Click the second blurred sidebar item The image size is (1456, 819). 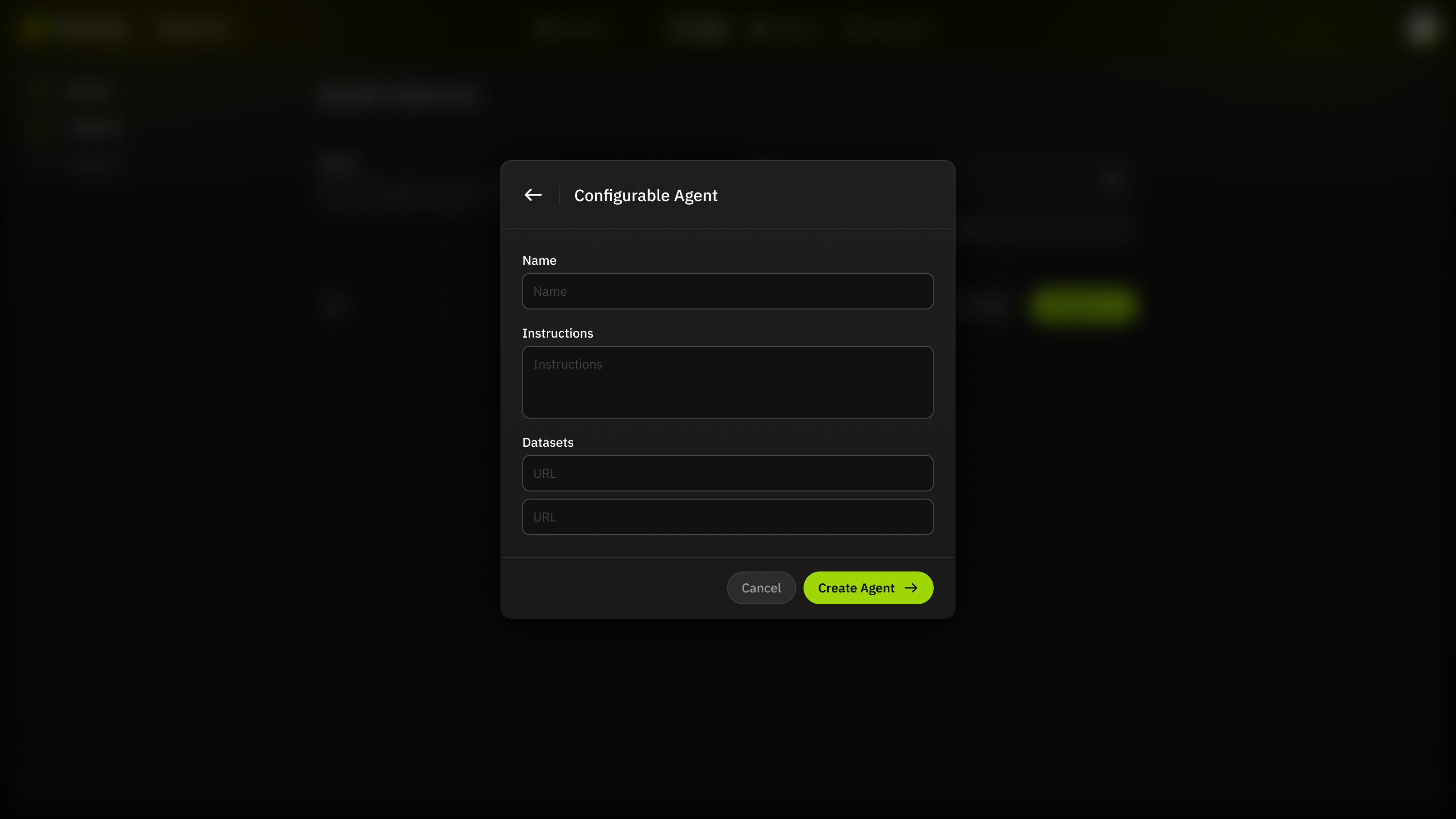point(93,128)
